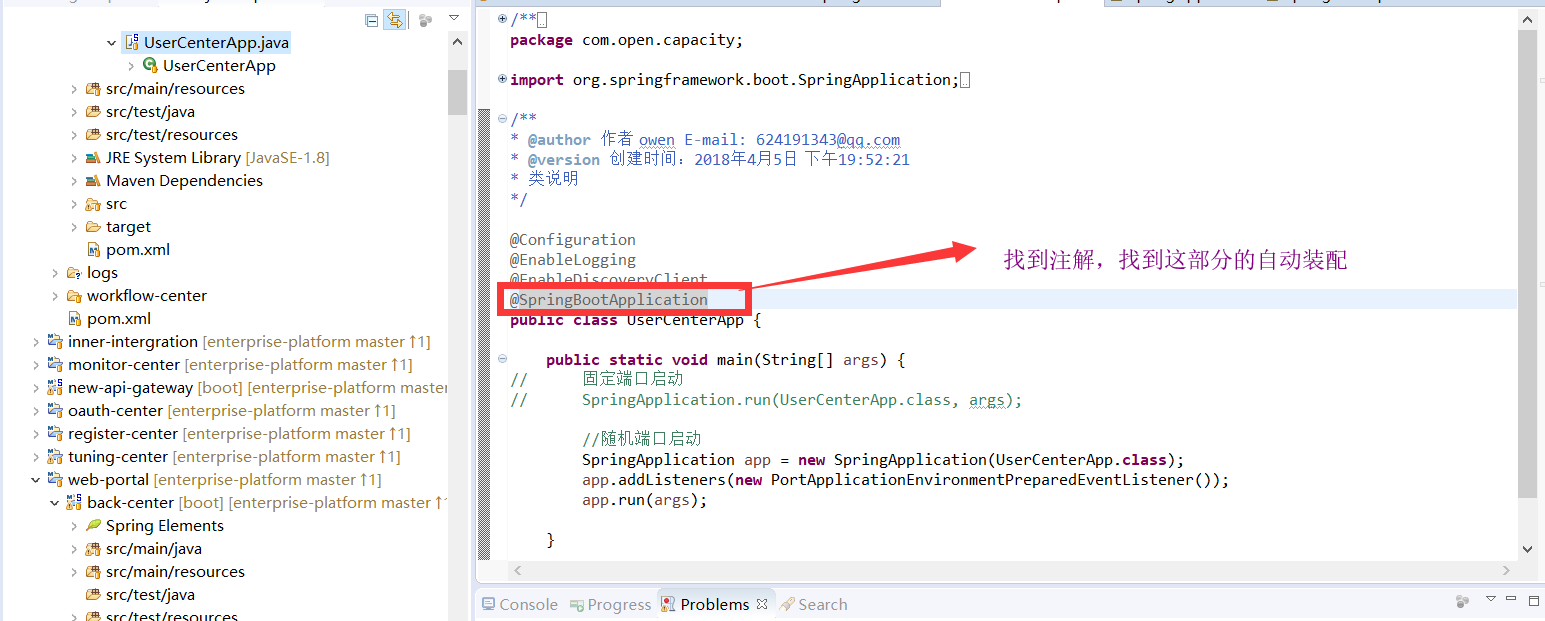Minimize the bottom Problems panel
Screen dimensions: 1545x621
point(1512,599)
